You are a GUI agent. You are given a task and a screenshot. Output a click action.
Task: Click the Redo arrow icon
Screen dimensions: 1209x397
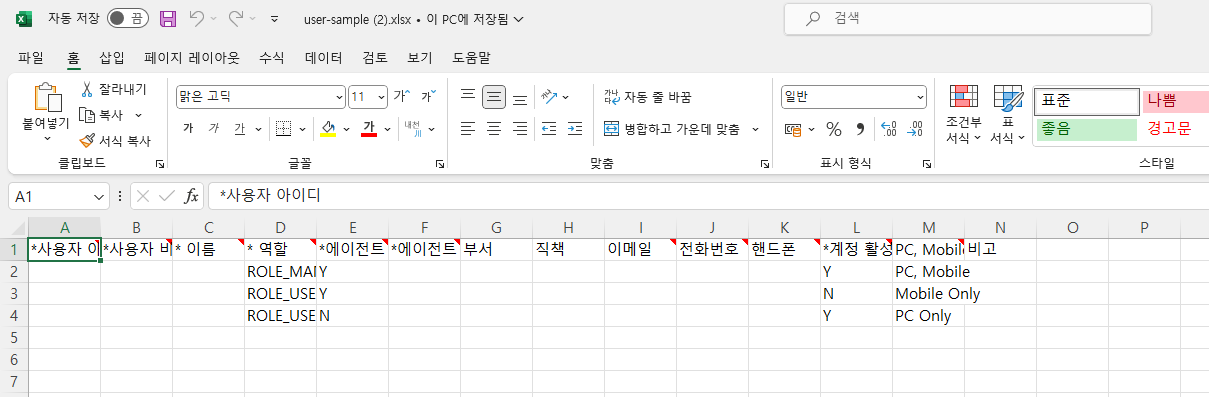point(236,19)
